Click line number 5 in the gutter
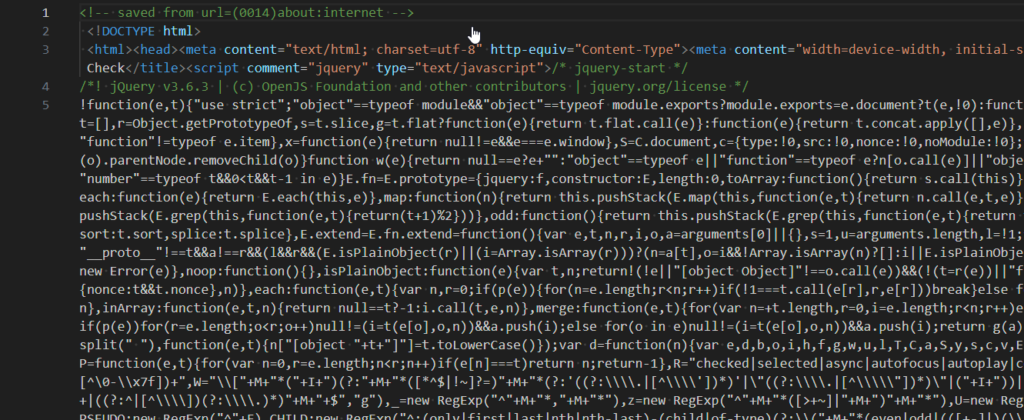 pos(47,104)
